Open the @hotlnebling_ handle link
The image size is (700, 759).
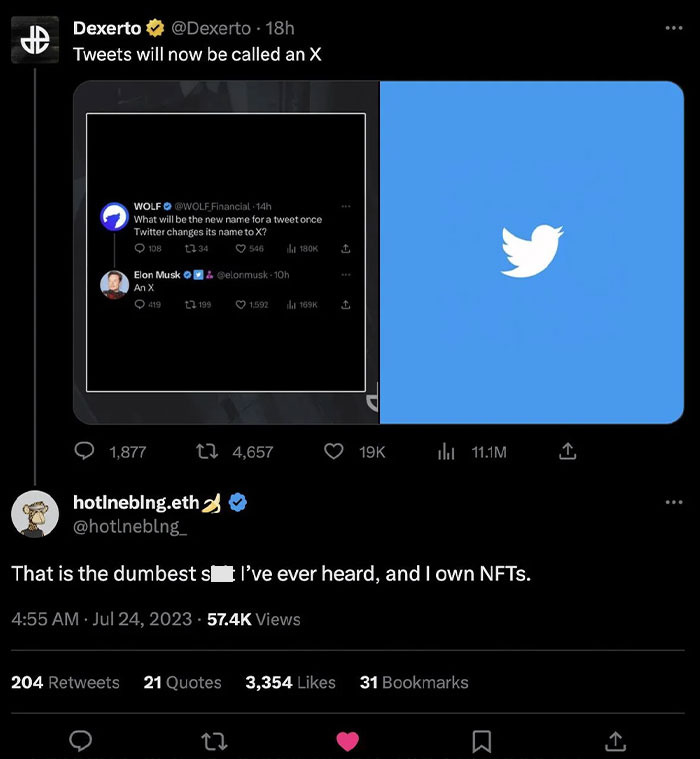(x=130, y=527)
